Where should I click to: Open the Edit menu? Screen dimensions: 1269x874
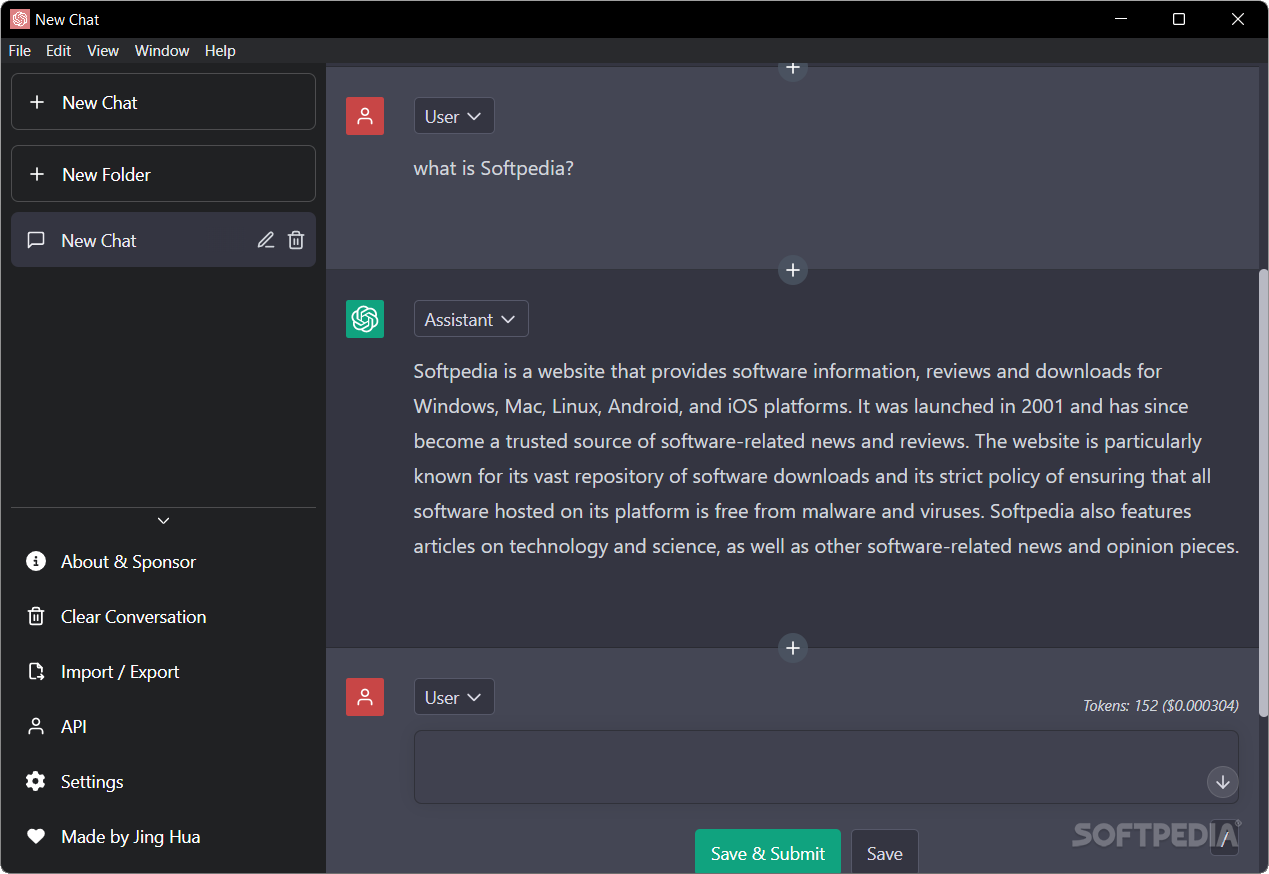click(58, 51)
